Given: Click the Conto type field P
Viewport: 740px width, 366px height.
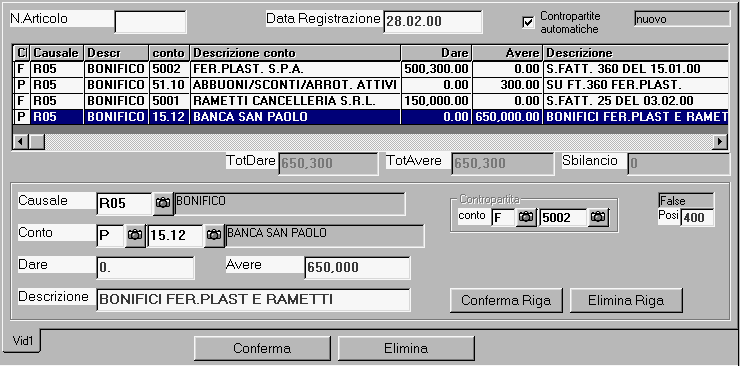Looking at the screenshot, I should 110,235.
